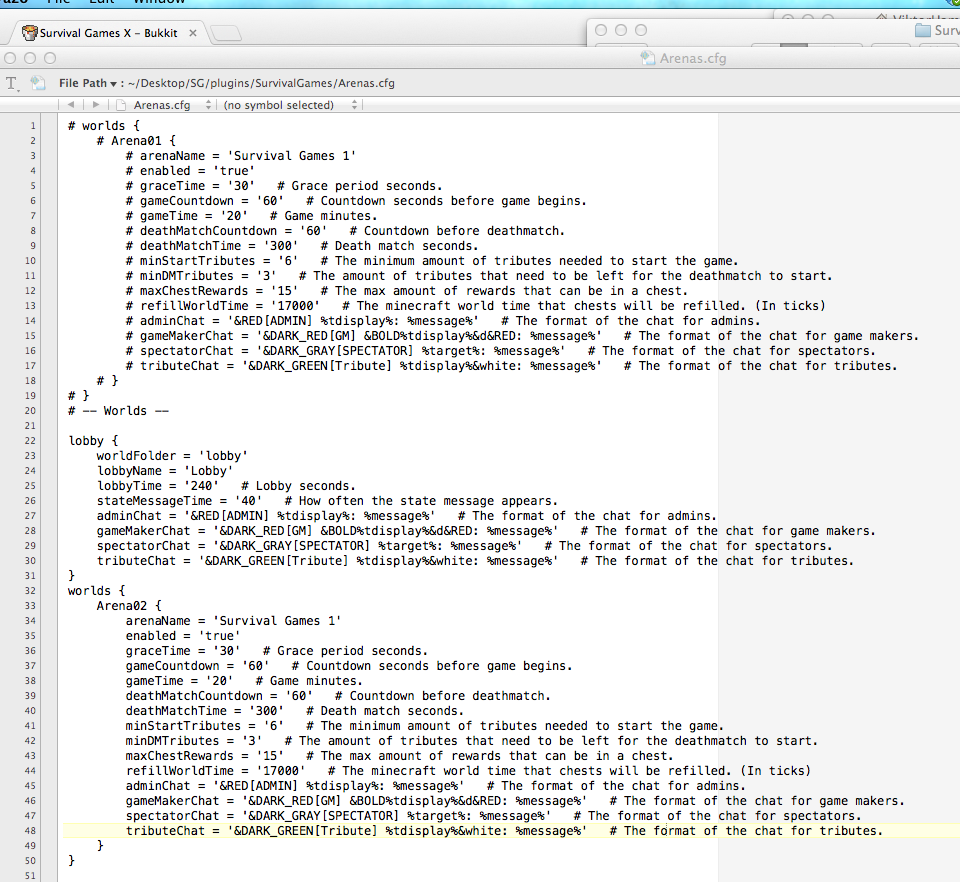Click the folder icon in background window
Viewport: 960px width, 882px height.
[x=923, y=30]
